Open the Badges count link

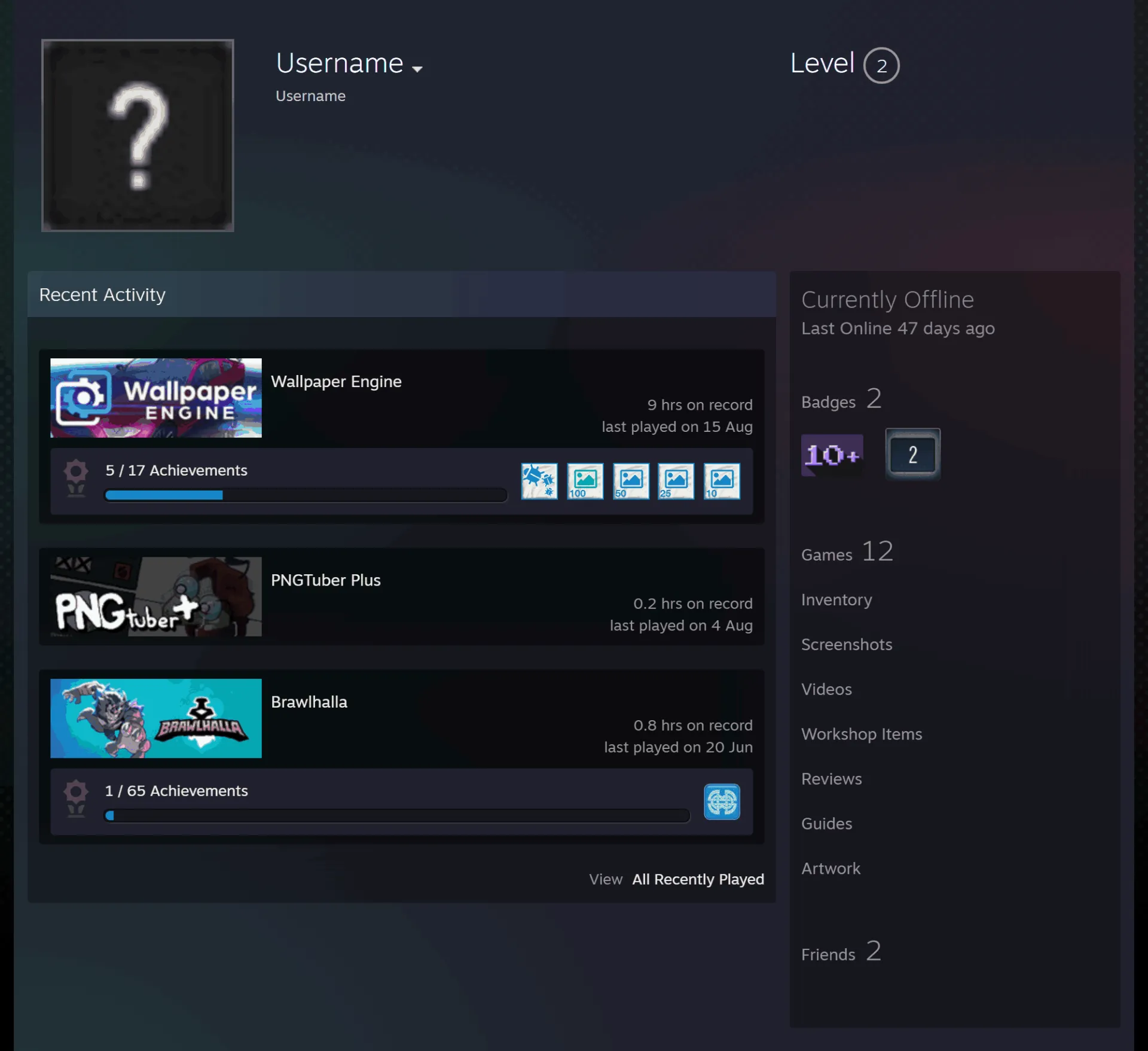click(841, 399)
